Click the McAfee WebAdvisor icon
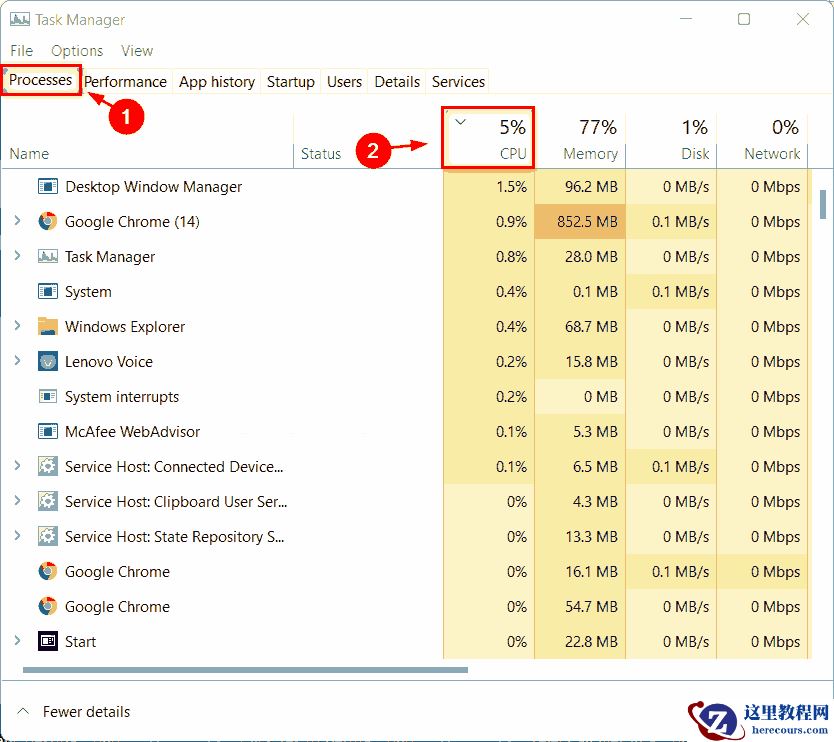The height and width of the screenshot is (742, 834). [x=47, y=431]
